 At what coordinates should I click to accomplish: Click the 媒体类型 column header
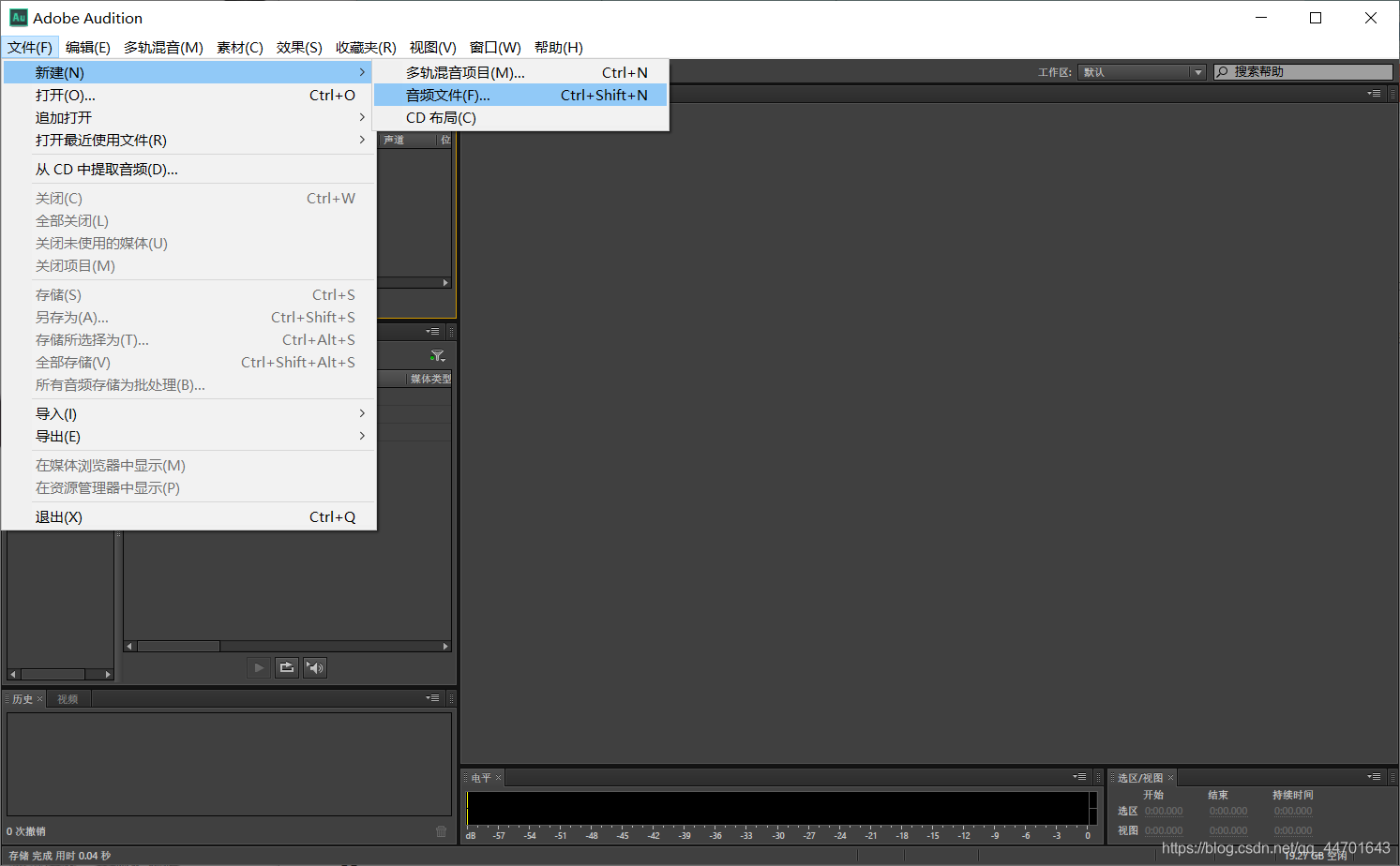429,379
